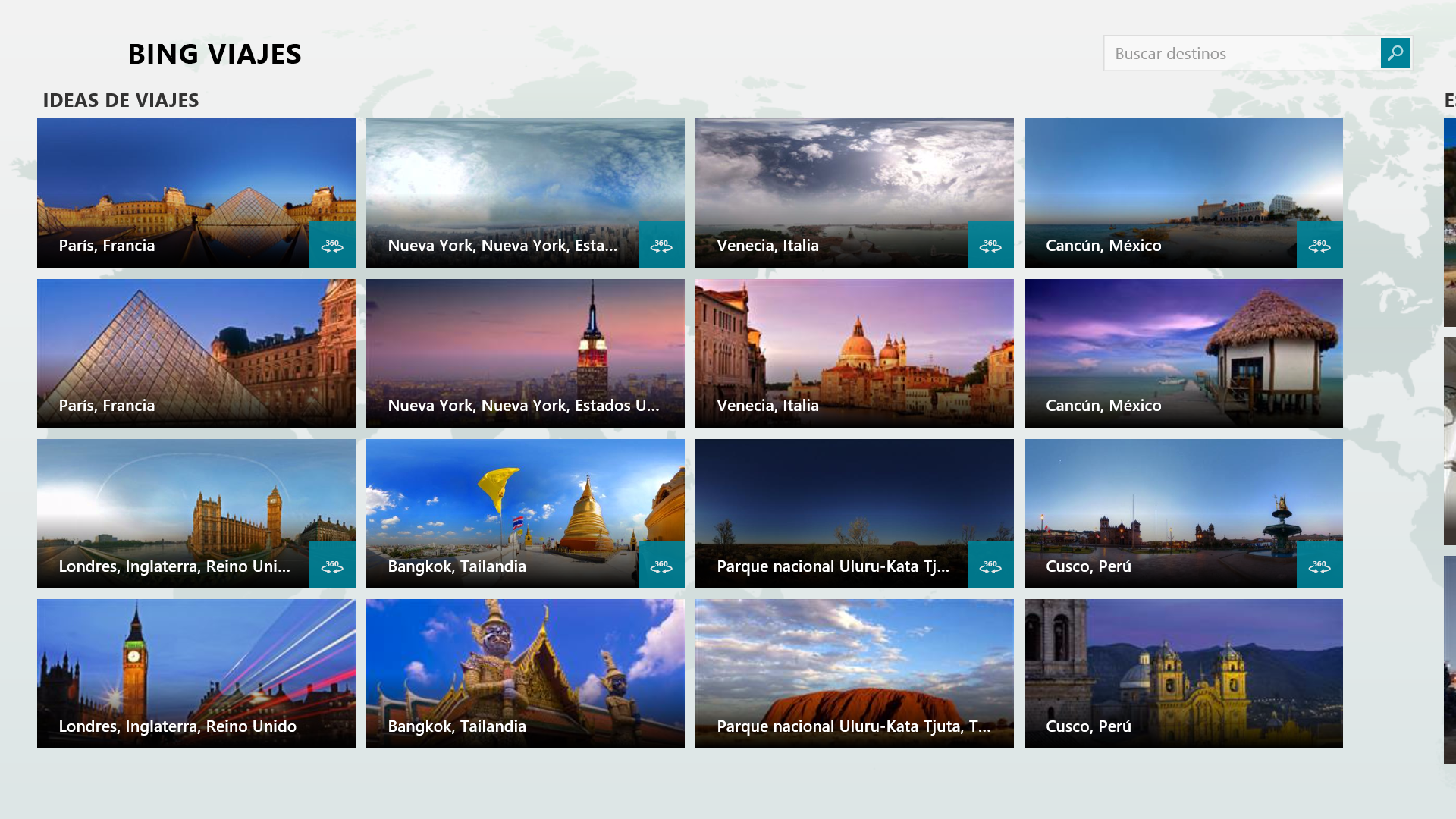The image size is (1456, 819).
Task: Open 360 panorama icon on Bangkok tile
Action: pyautogui.click(x=661, y=566)
